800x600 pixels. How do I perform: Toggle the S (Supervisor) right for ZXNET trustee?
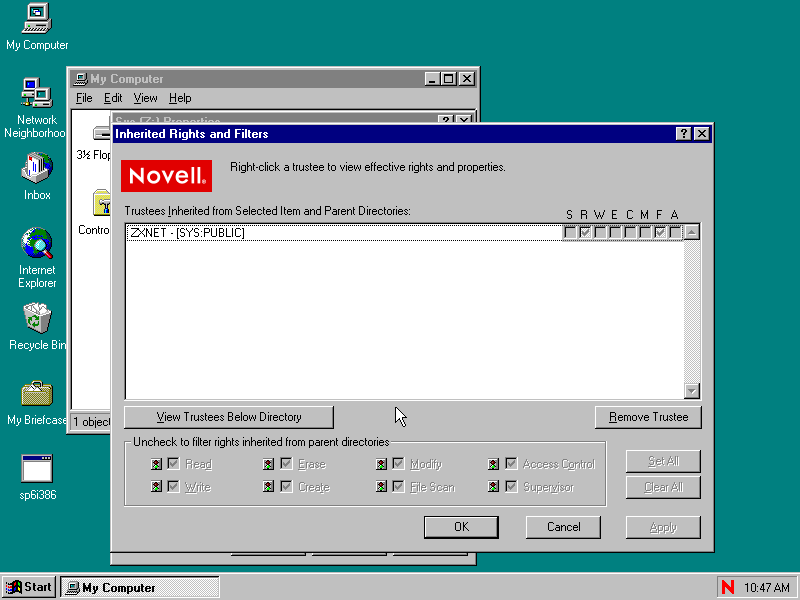(570, 233)
